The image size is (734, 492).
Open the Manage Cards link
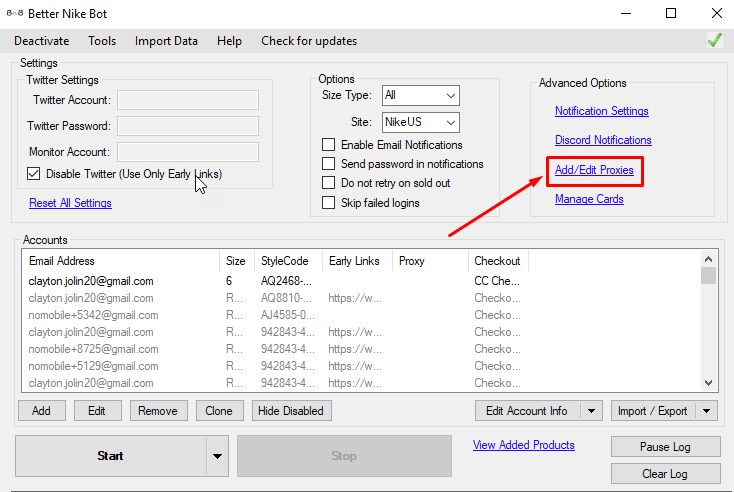589,199
